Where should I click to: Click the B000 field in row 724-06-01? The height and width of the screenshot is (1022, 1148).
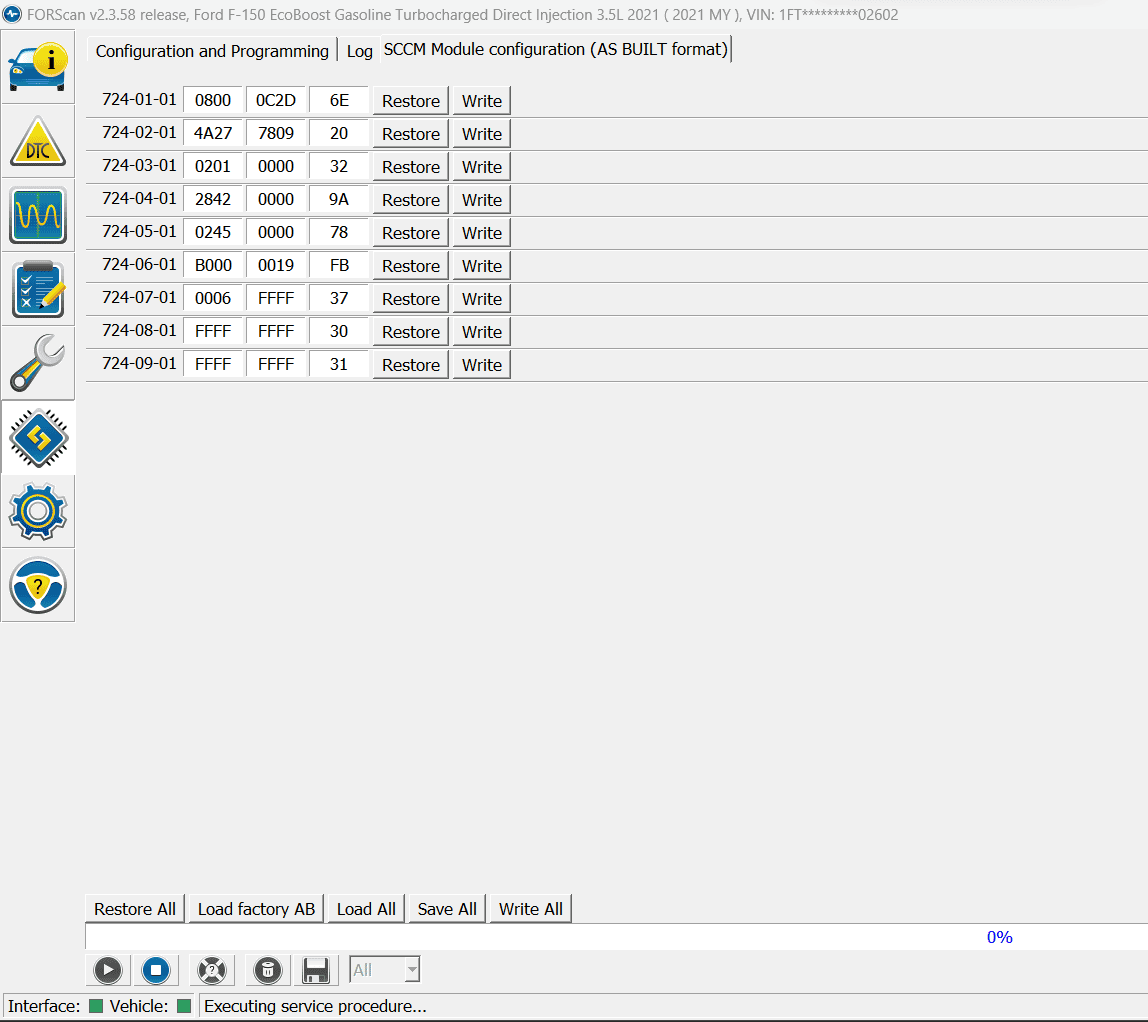pos(213,265)
